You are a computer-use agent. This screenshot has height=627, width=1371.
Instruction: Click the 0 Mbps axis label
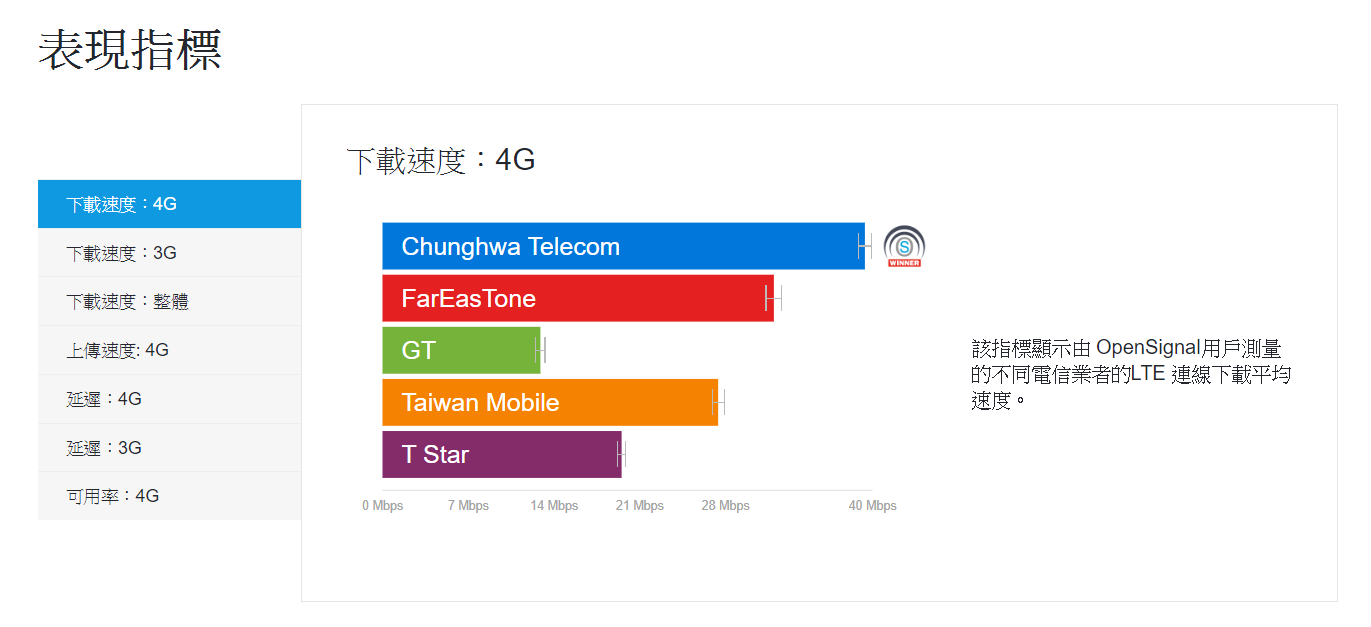click(x=383, y=506)
